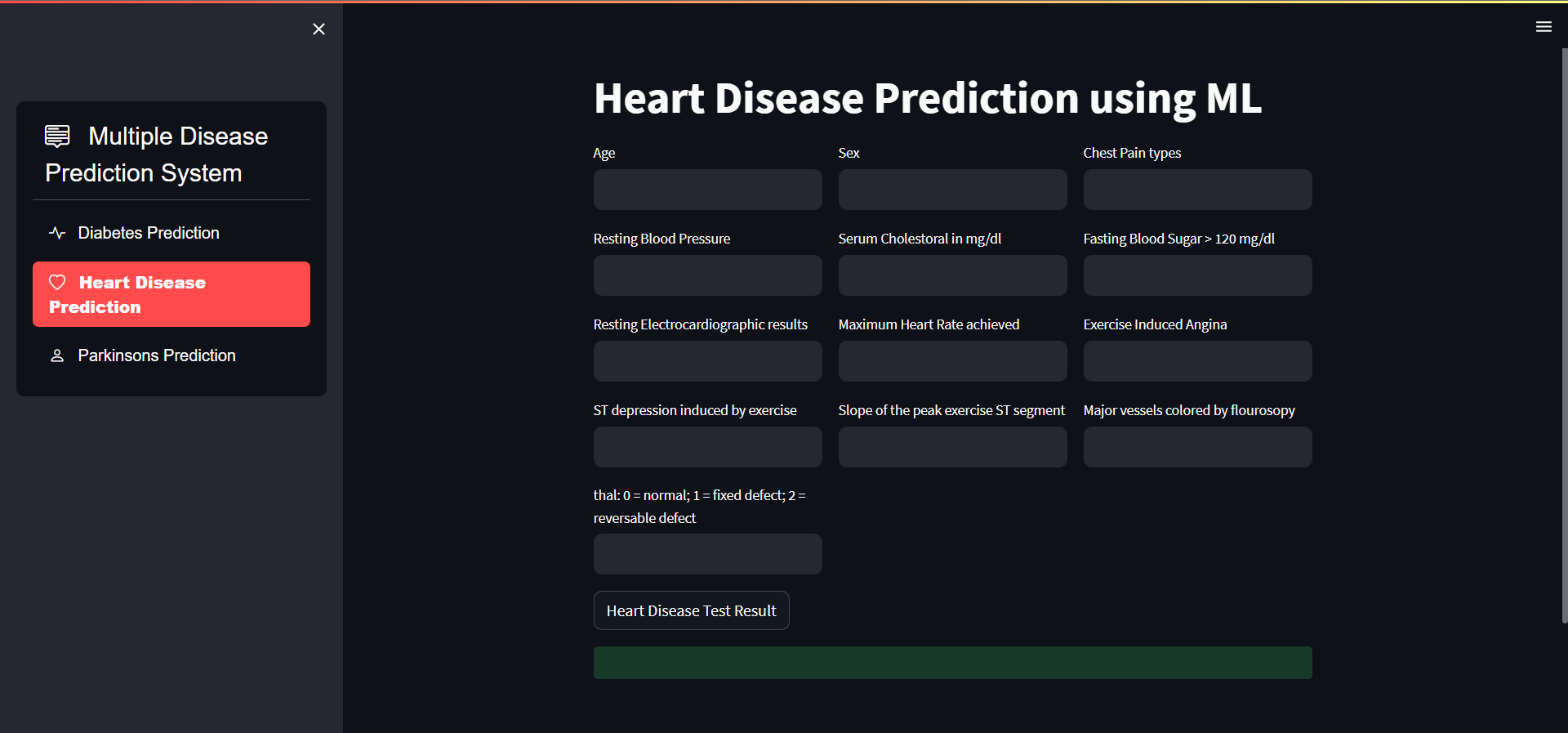Click the Maximum Heart Rate achieved field
Screen dimensions: 1568x733
point(952,361)
